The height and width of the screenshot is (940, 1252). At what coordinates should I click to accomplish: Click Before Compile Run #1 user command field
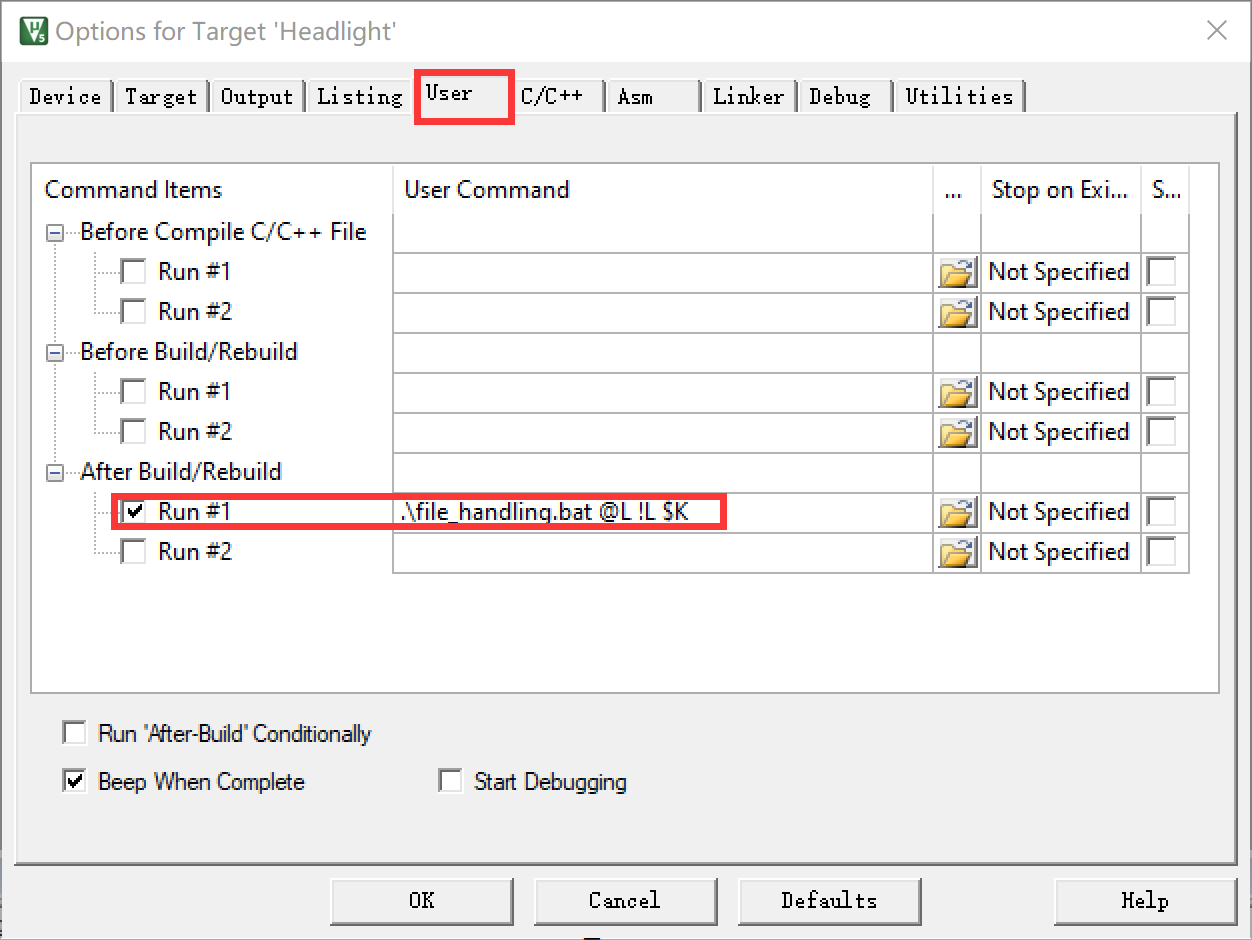pyautogui.click(x=664, y=272)
